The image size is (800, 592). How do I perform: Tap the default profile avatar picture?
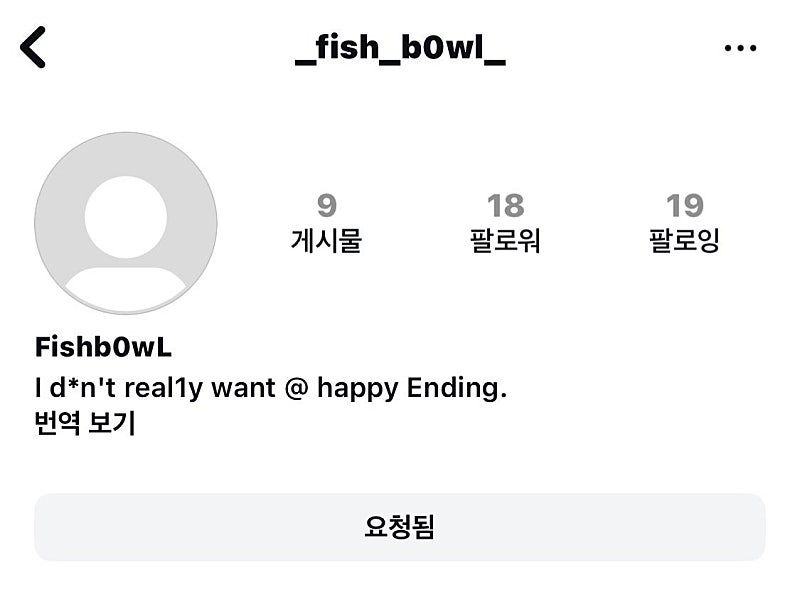(126, 224)
